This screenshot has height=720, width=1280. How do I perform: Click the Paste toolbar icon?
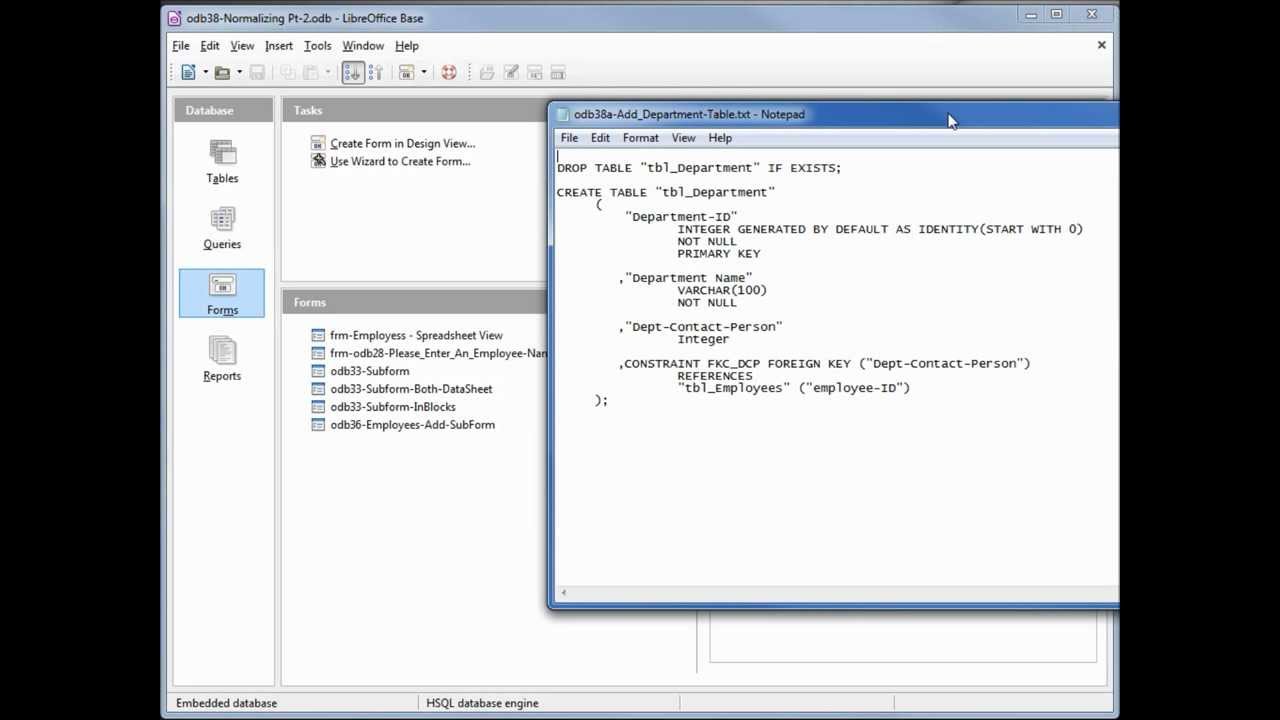tap(311, 72)
